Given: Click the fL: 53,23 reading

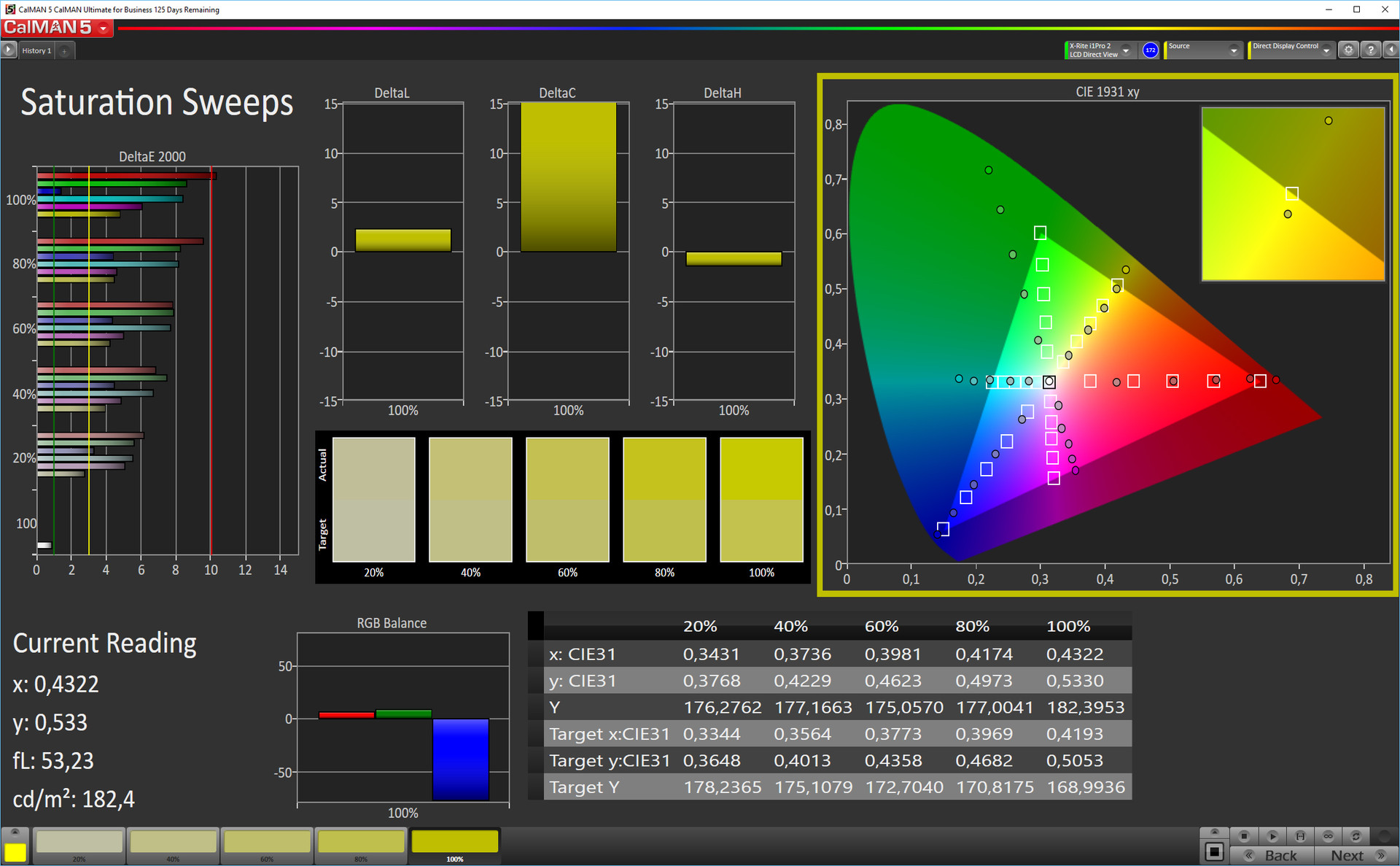Looking at the screenshot, I should click(53, 761).
